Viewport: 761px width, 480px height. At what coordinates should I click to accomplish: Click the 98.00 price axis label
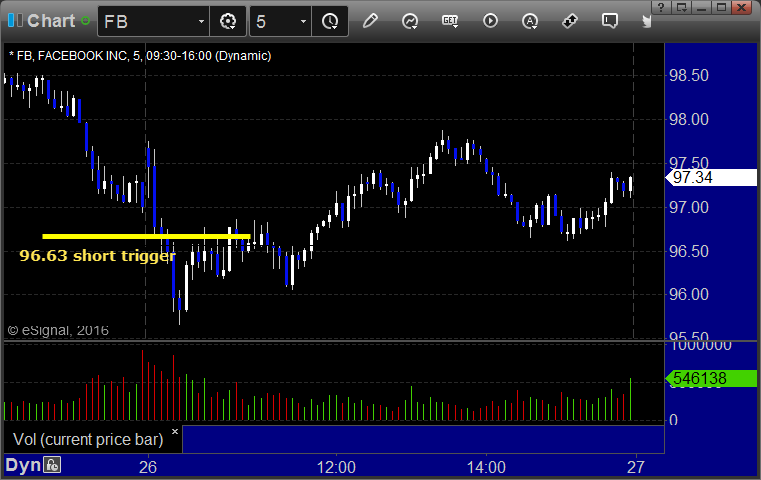[689, 119]
